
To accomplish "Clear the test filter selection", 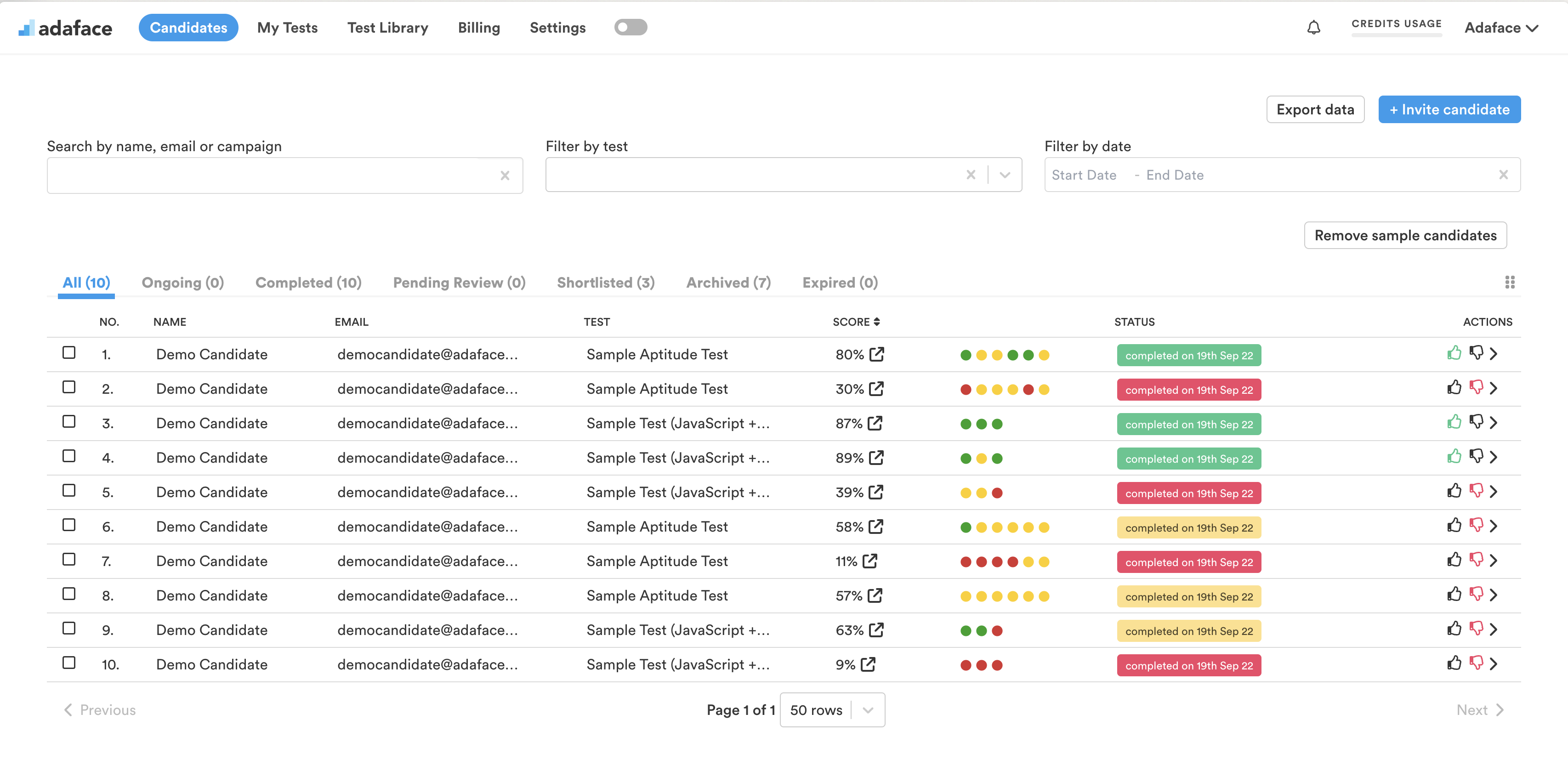I will (x=971, y=175).
